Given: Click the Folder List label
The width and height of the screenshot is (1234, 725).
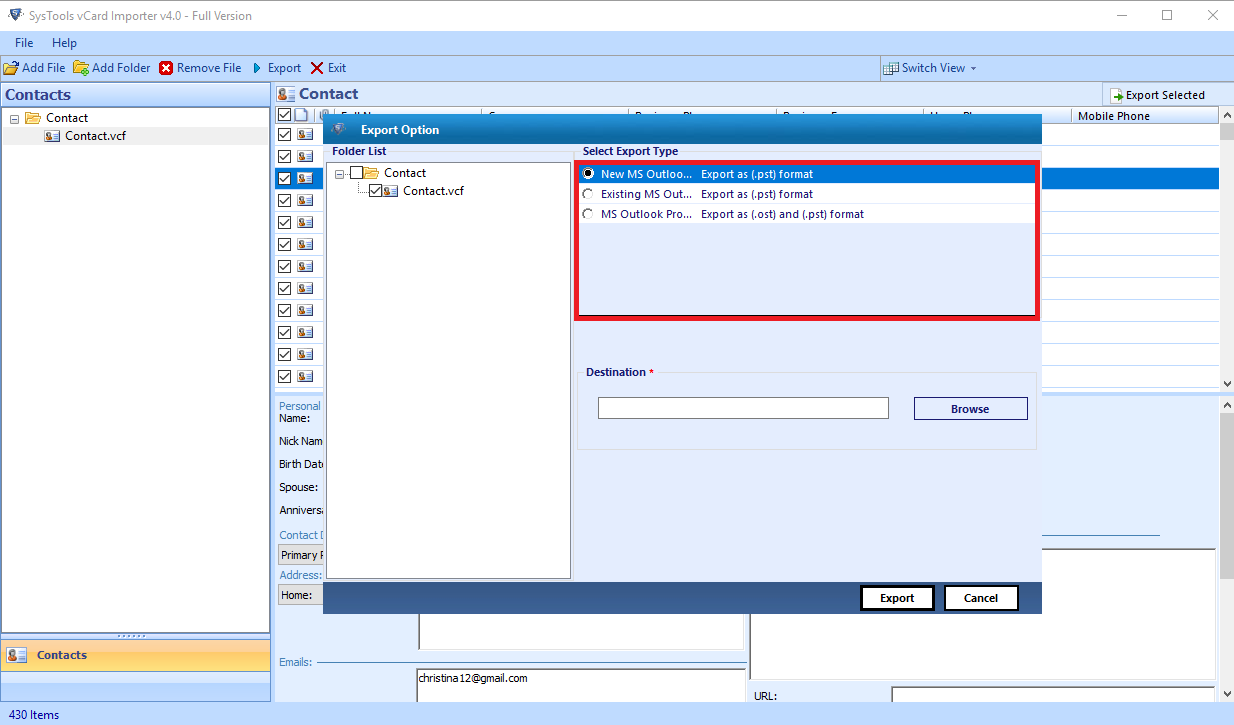Looking at the screenshot, I should (359, 151).
